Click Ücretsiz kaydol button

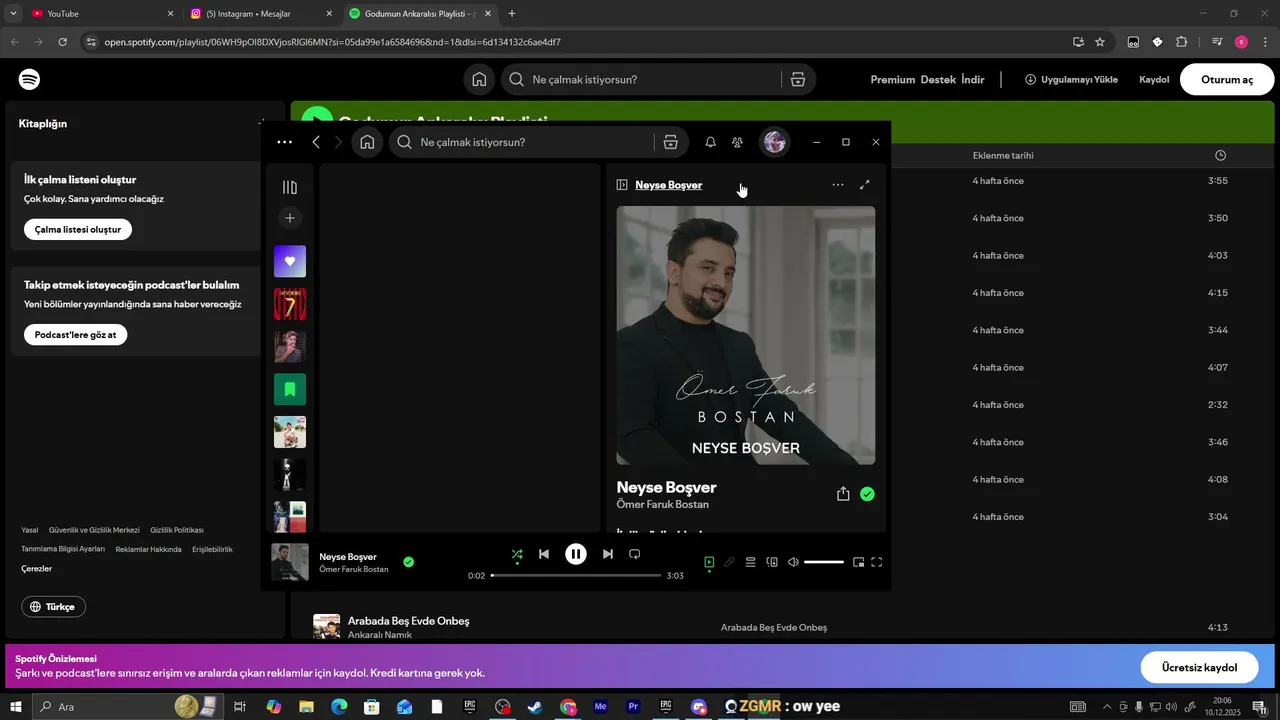(x=1199, y=667)
